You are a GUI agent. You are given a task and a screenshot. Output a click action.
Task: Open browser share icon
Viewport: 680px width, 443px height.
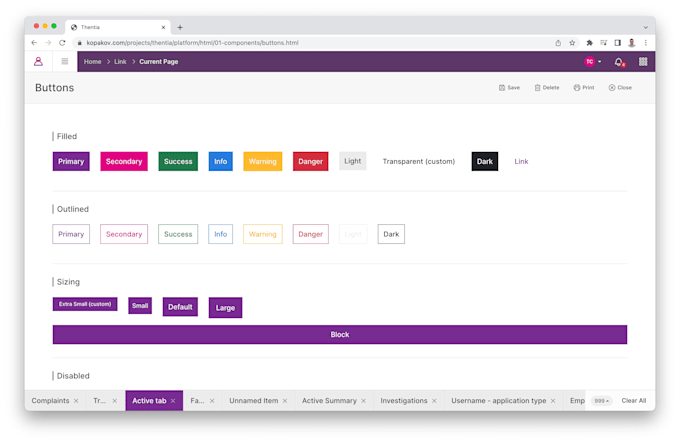point(558,42)
